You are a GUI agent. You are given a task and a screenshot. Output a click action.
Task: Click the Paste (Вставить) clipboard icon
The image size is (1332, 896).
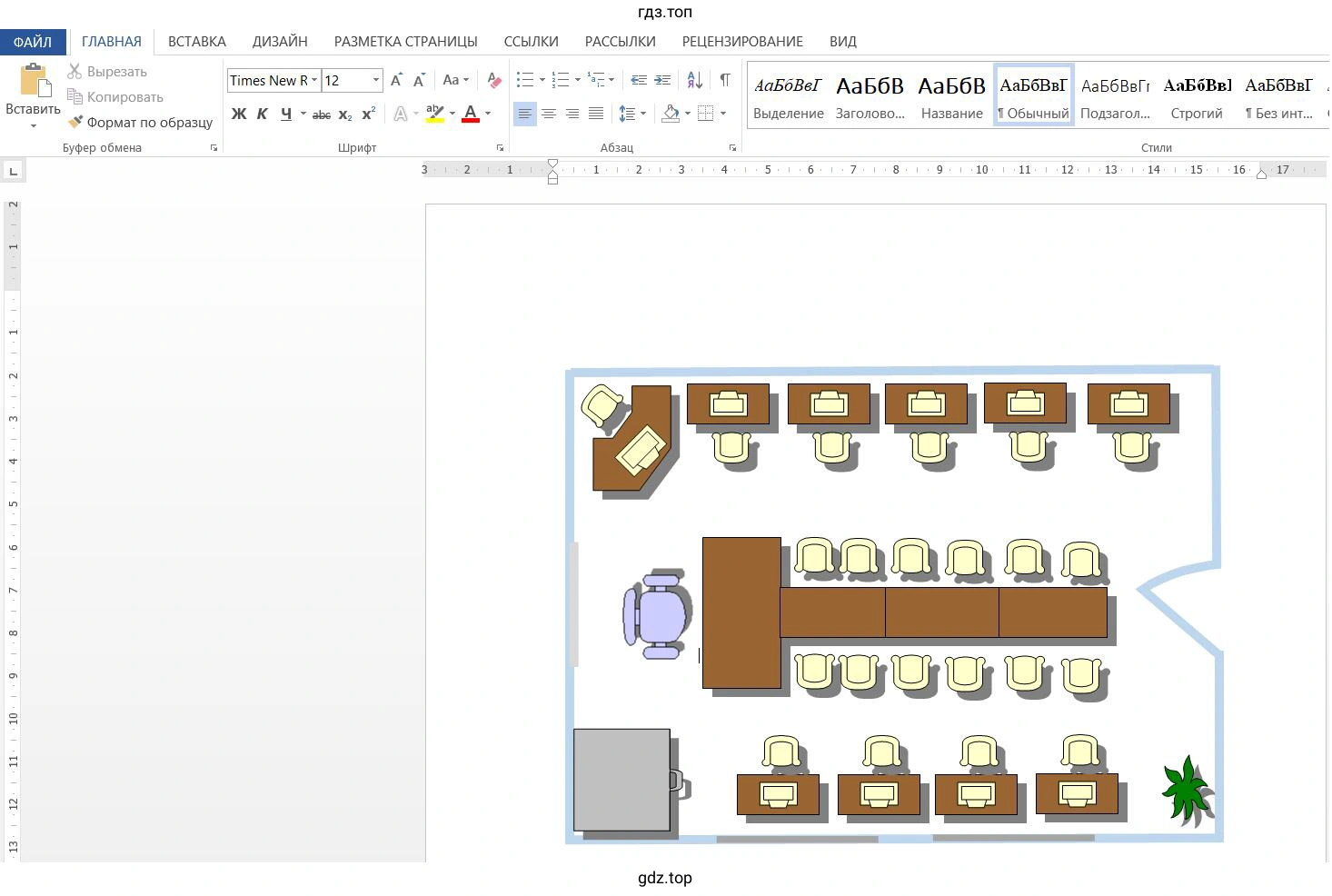pyautogui.click(x=35, y=80)
